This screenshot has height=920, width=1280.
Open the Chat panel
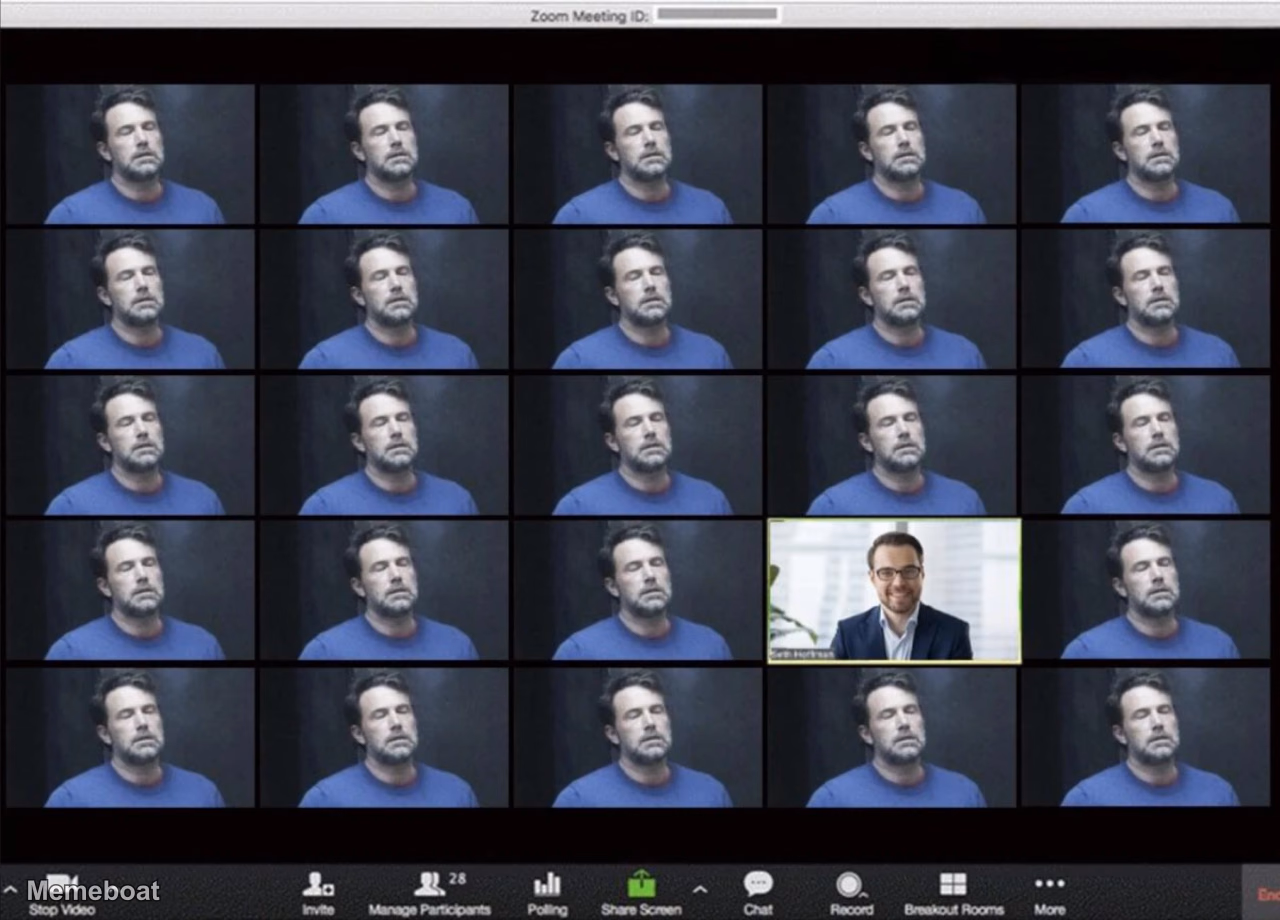tap(758, 893)
